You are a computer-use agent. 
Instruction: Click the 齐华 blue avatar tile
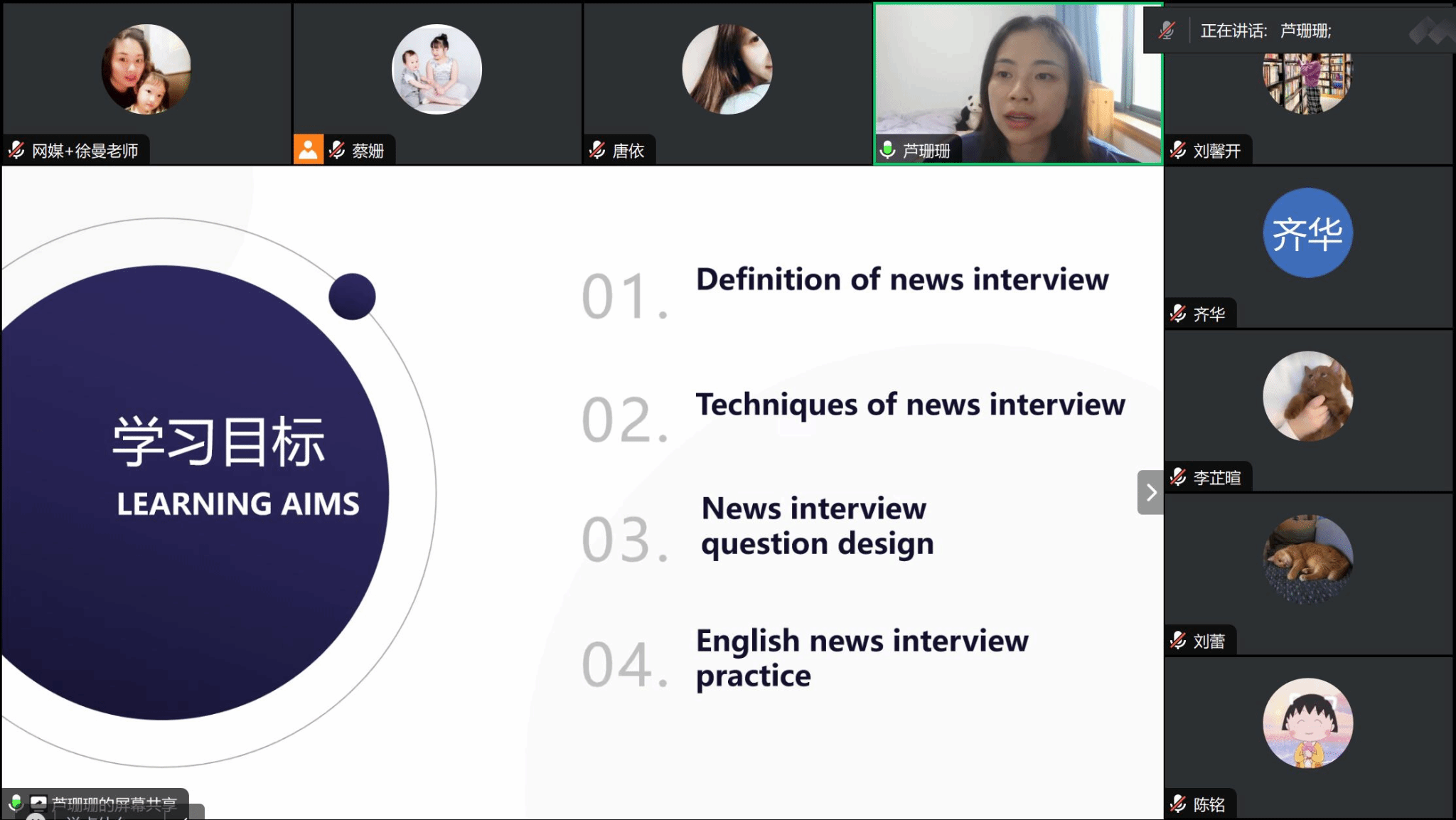pyautogui.click(x=1307, y=233)
